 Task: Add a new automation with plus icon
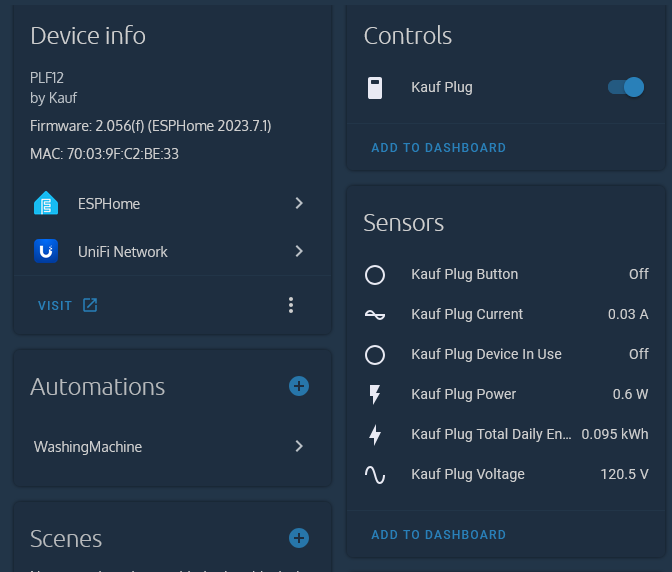pyautogui.click(x=298, y=386)
